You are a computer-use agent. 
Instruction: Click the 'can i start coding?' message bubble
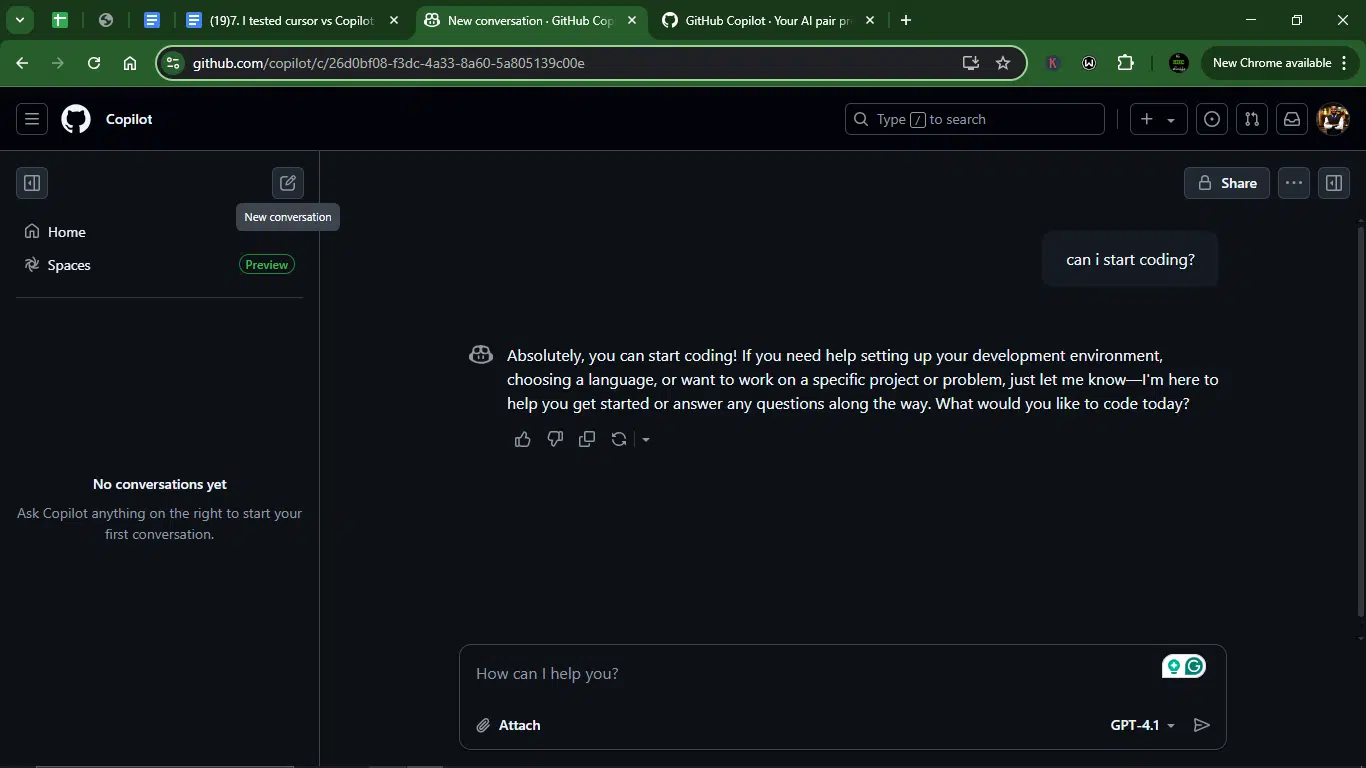tap(1130, 260)
